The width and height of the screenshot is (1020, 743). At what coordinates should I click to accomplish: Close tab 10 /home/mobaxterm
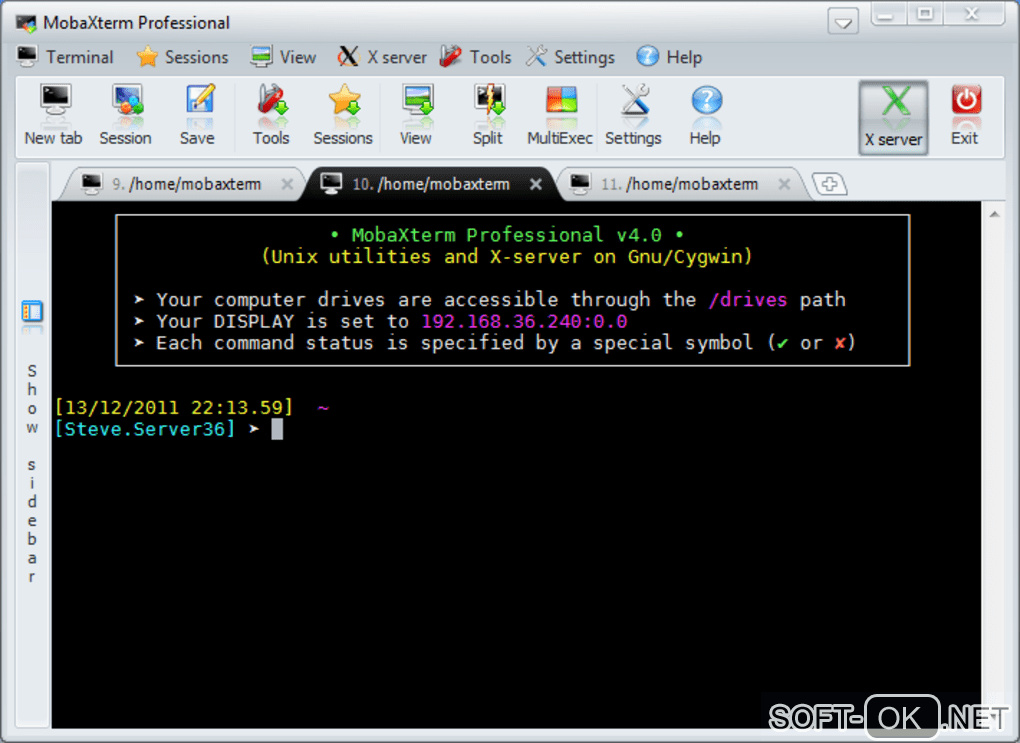coord(535,185)
